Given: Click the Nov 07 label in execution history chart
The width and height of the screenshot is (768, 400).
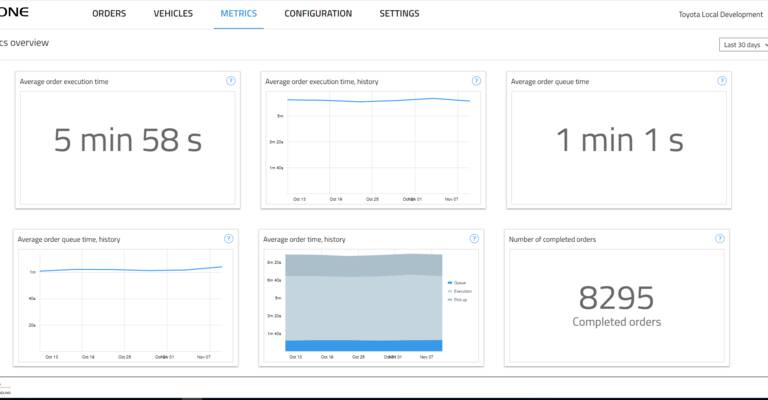Looking at the screenshot, I should pos(452,199).
